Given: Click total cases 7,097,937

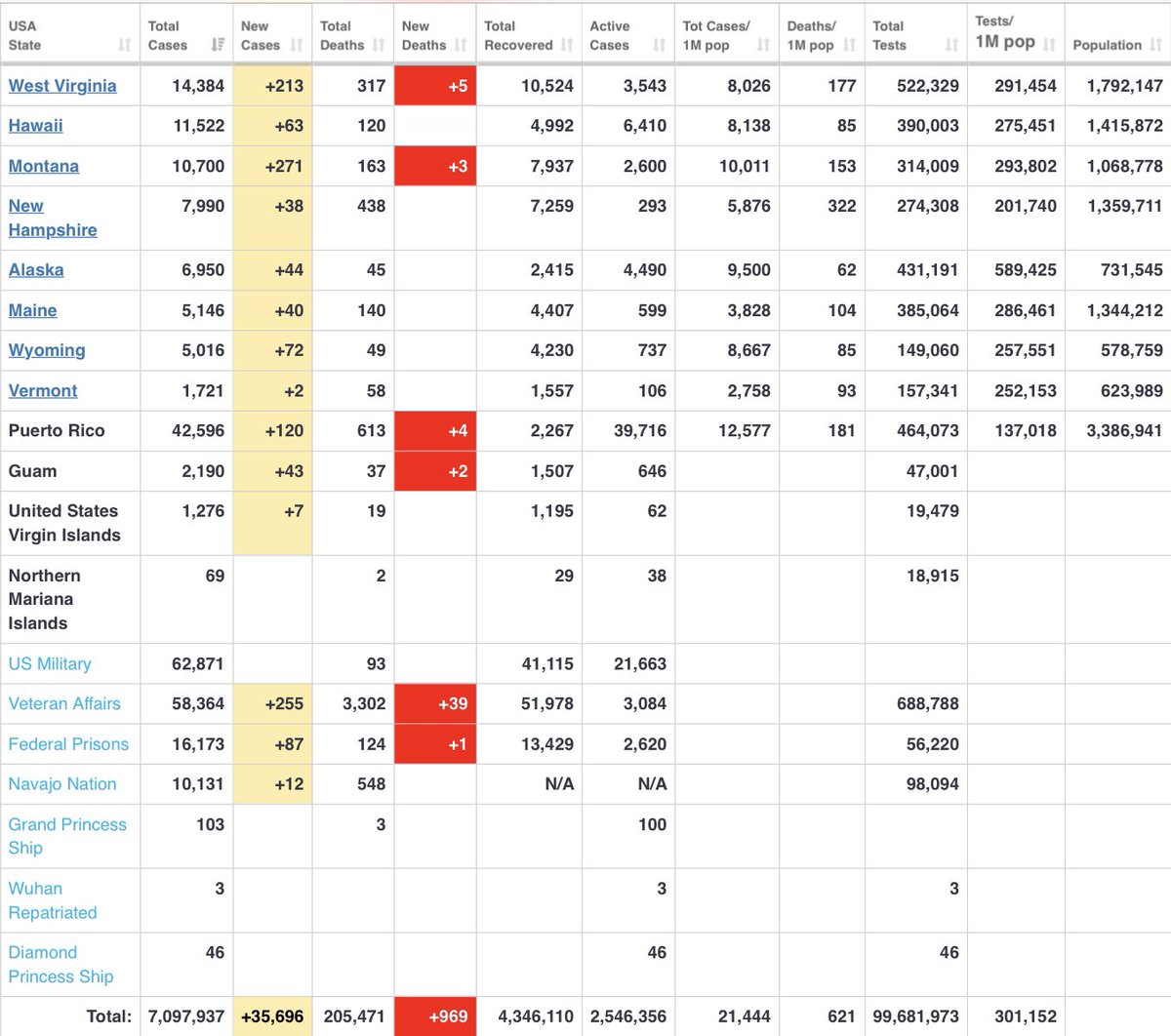Looking at the screenshot, I should pyautogui.click(x=185, y=1016).
